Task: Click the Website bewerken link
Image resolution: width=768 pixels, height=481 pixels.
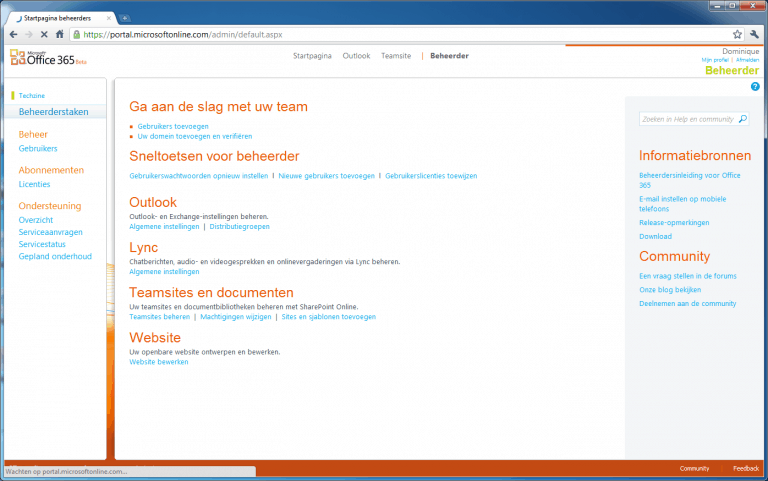Action: [158, 362]
